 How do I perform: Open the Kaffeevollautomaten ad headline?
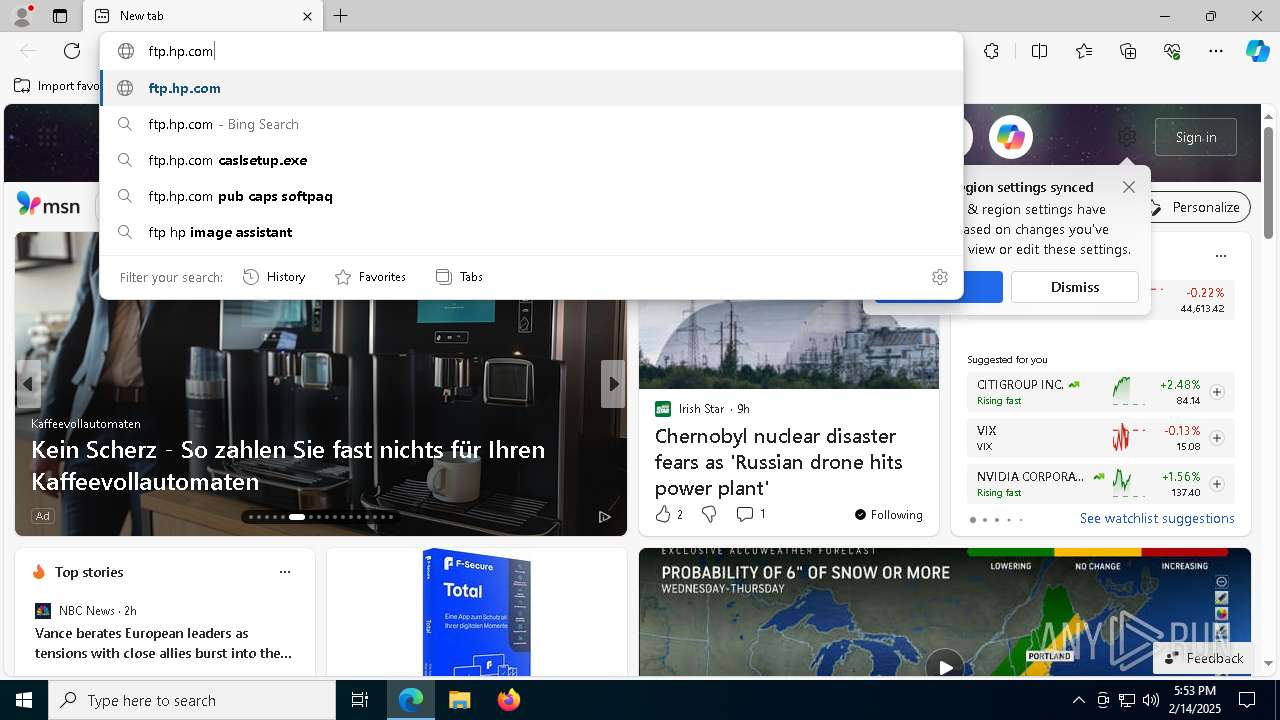pos(288,465)
